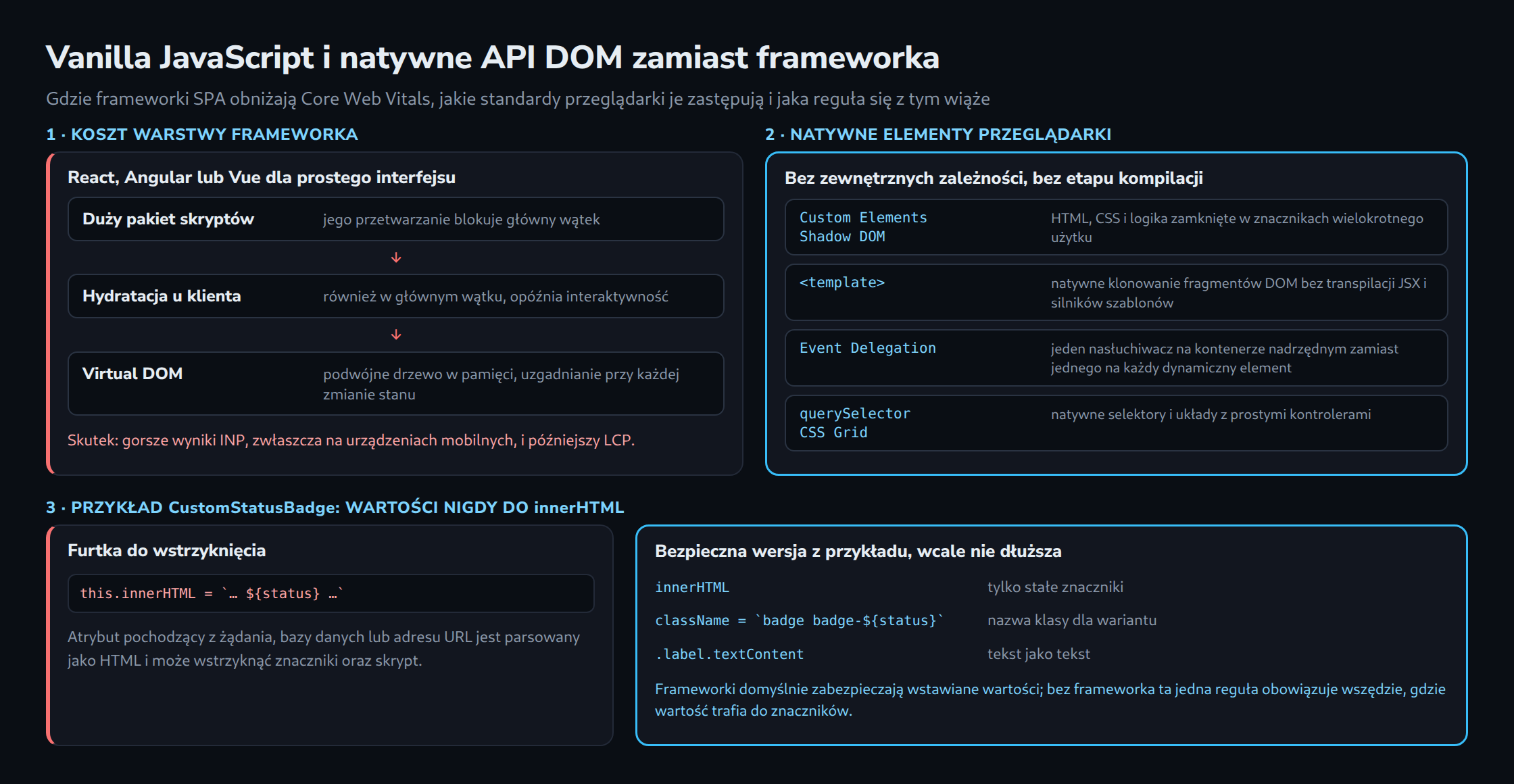Select 'Custom Elements' code label
Image resolution: width=1514 pixels, height=784 pixels.
pyautogui.click(x=863, y=218)
